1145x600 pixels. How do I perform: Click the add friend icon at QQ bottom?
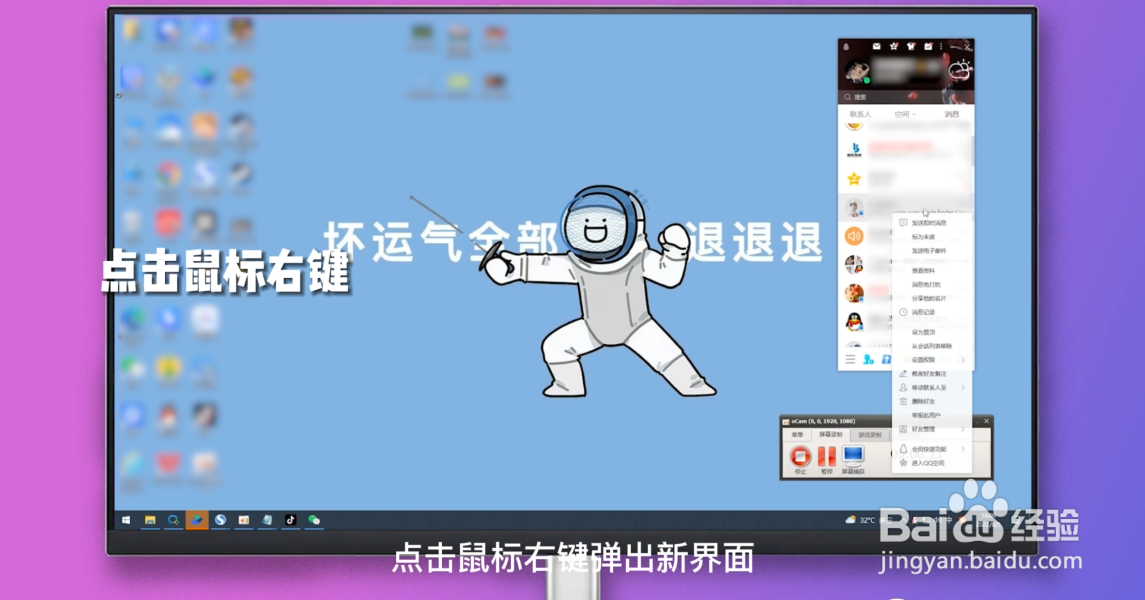click(x=868, y=359)
